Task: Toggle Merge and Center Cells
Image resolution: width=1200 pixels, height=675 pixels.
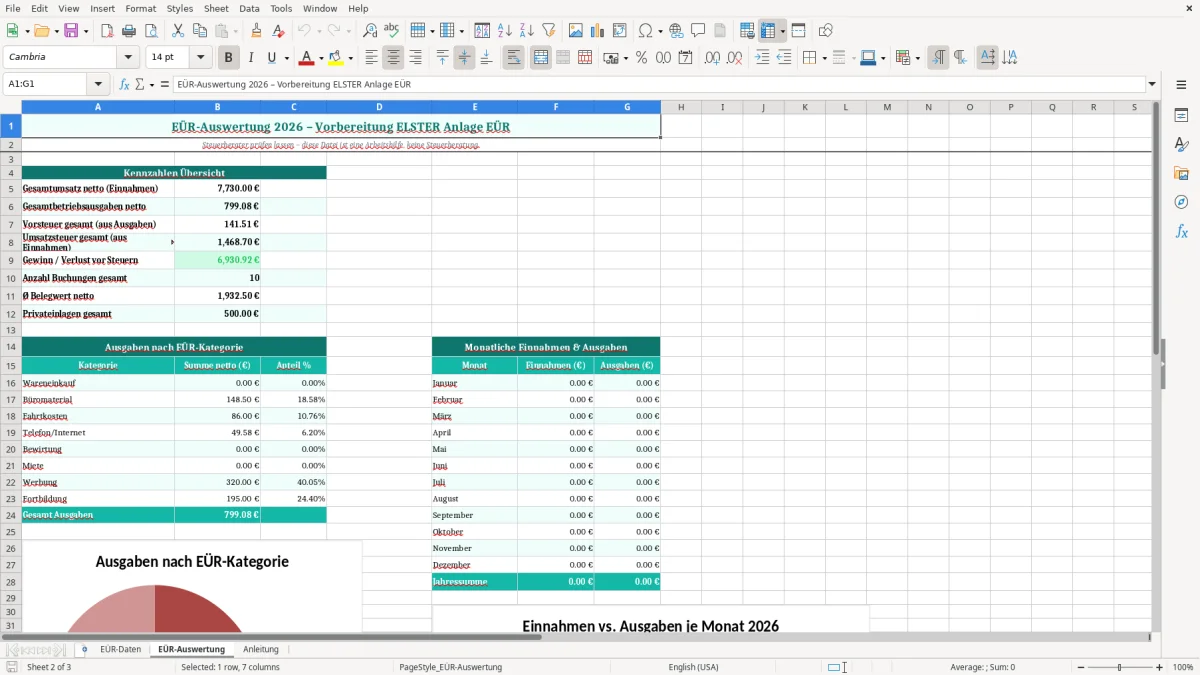Action: tap(540, 58)
